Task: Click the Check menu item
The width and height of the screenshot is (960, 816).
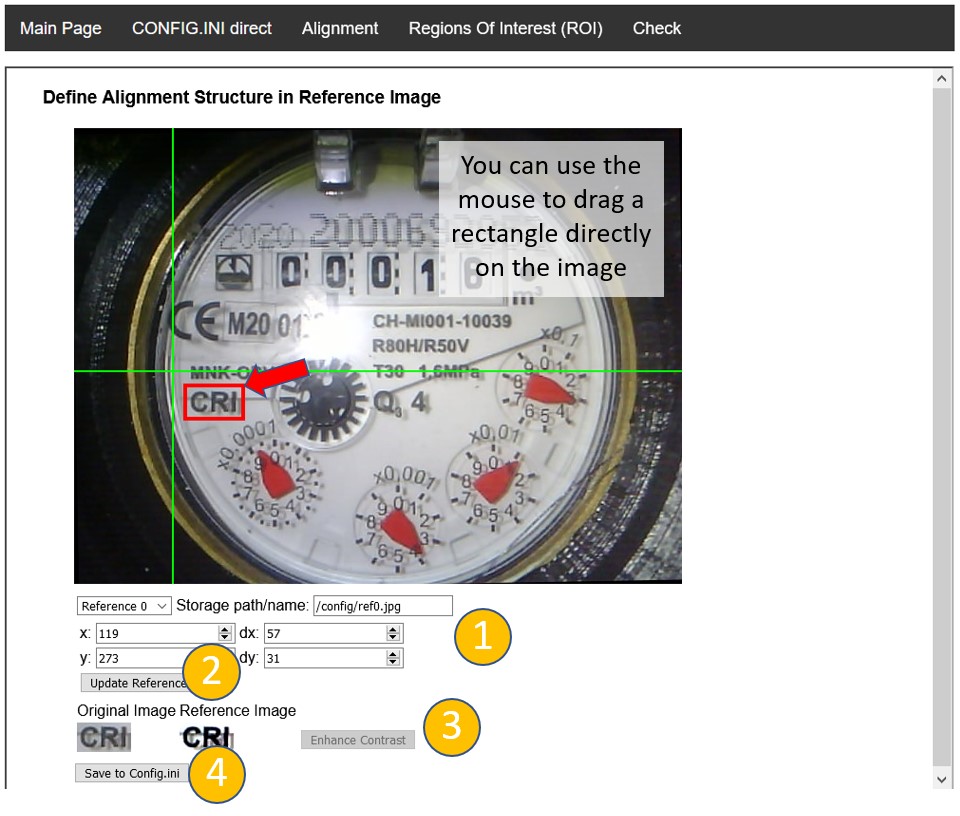Action: pyautogui.click(x=656, y=28)
